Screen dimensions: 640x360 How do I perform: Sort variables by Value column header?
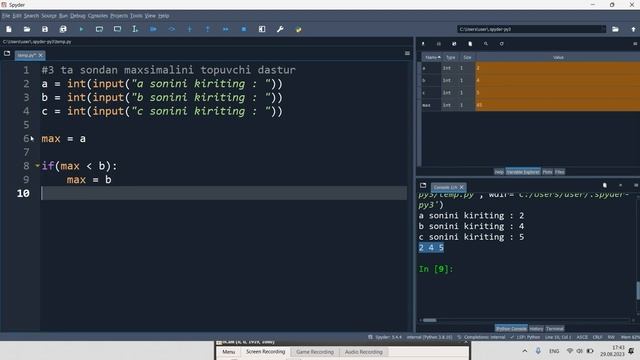point(558,58)
